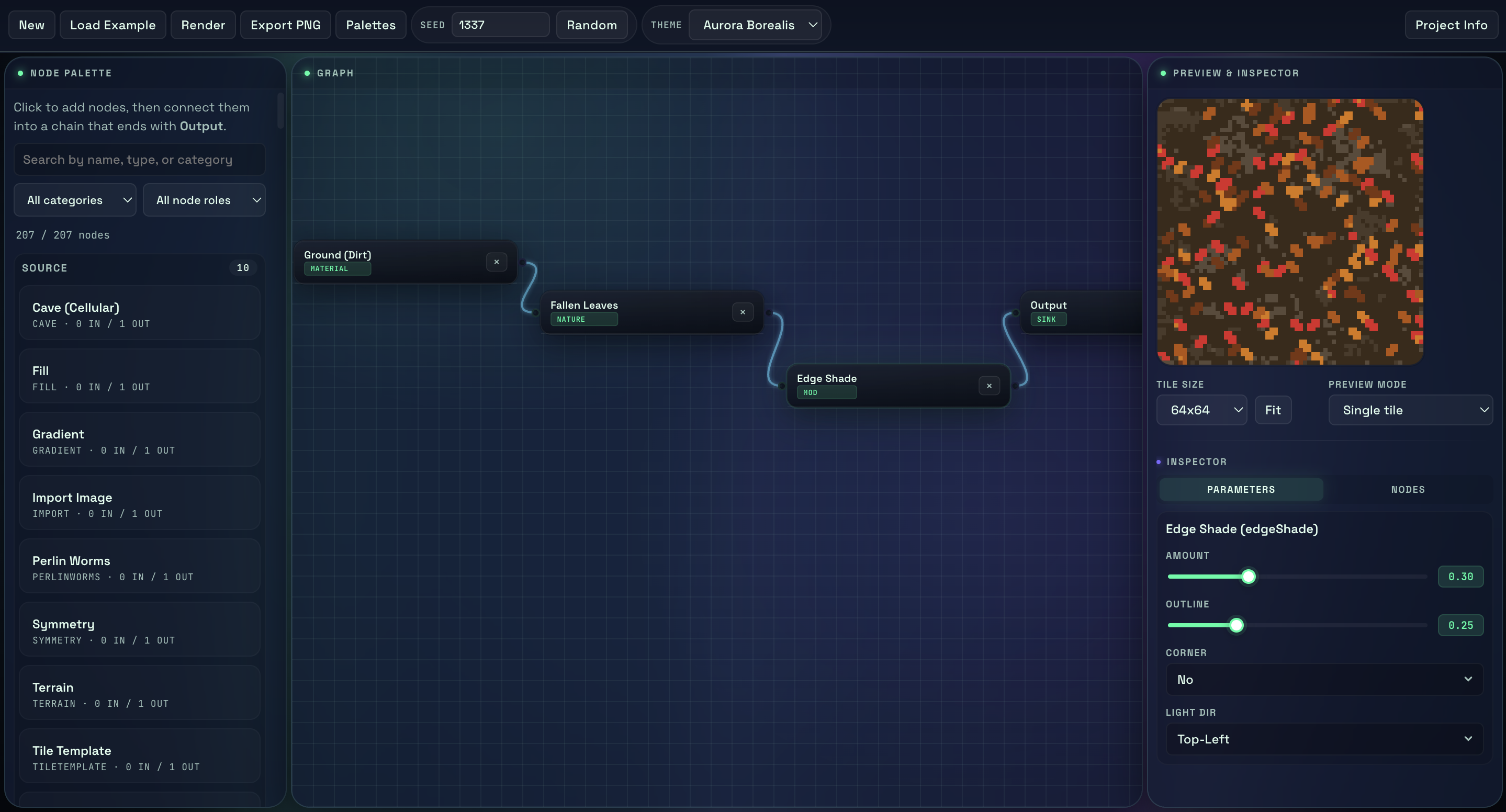Switch to the Nodes inspector tab

[1407, 489]
